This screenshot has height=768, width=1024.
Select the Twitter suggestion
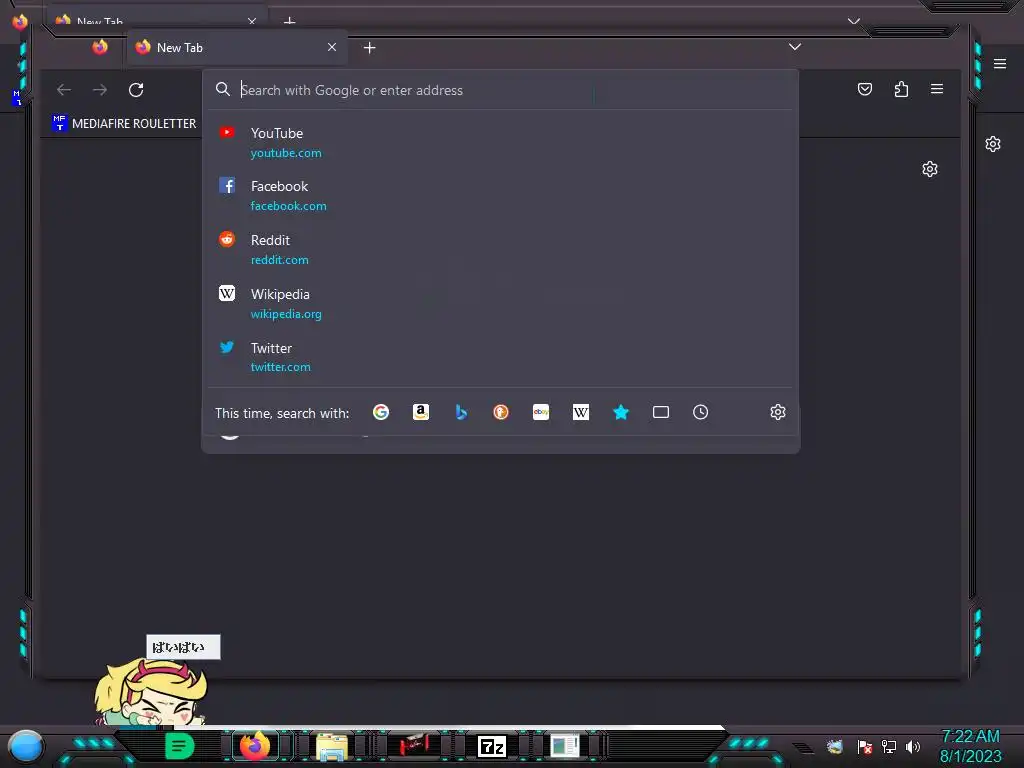[x=500, y=357]
